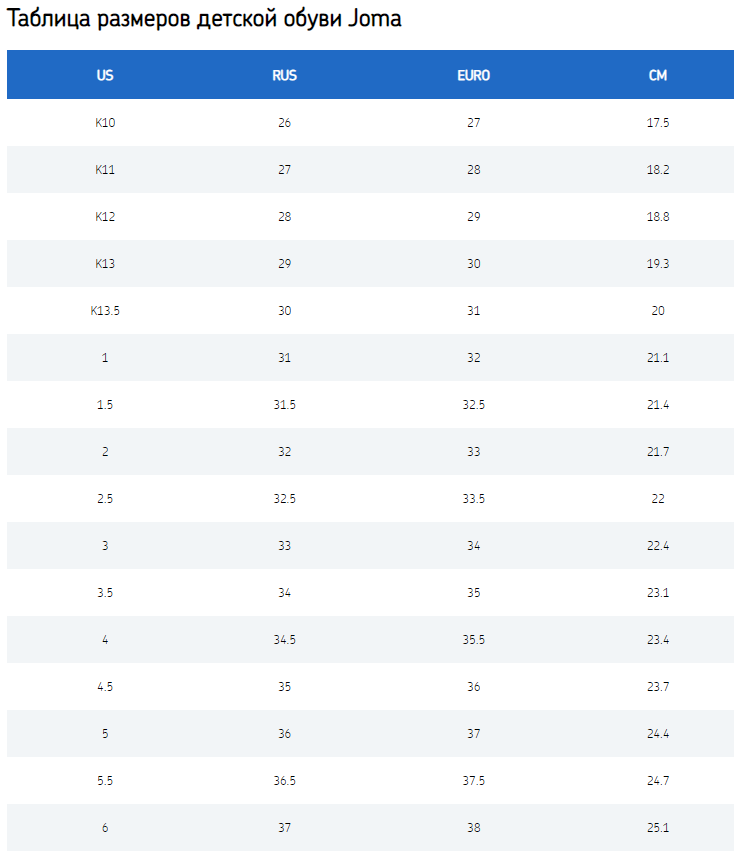Viewport: 739px width, 859px height.
Task: Select the 25.1 CM cell
Action: pyautogui.click(x=658, y=828)
